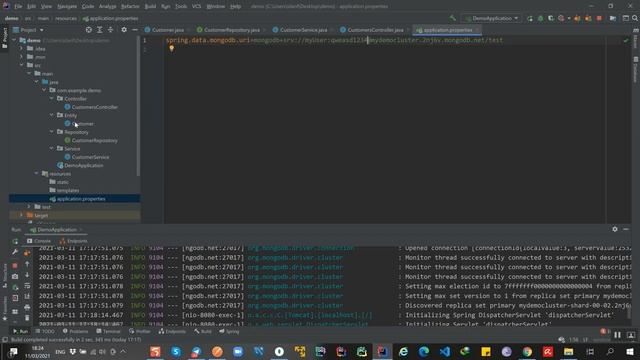This screenshot has height=360, width=640.
Task: Expand the .idea folder
Action: (22, 49)
